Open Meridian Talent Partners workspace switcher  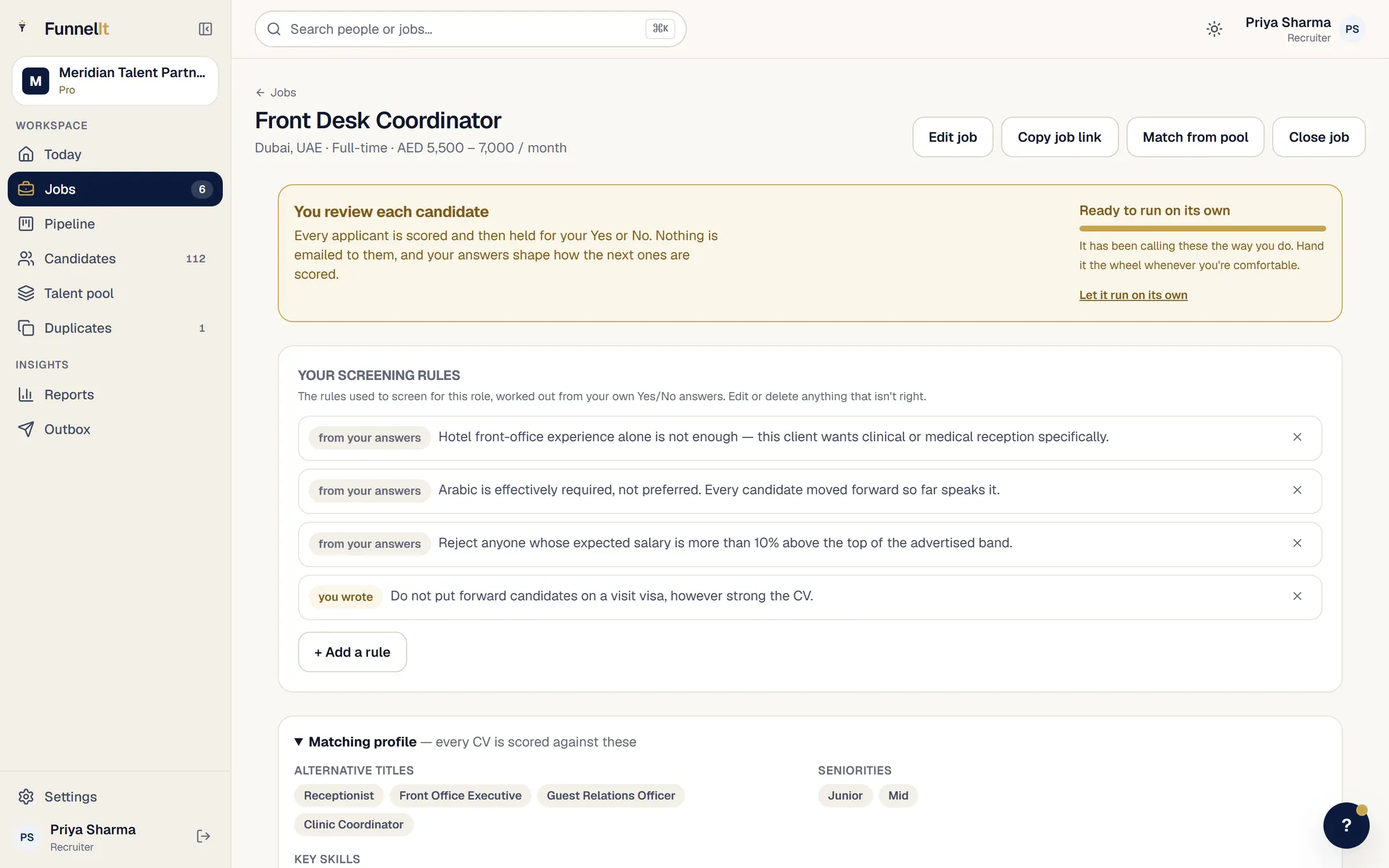pyautogui.click(x=115, y=81)
